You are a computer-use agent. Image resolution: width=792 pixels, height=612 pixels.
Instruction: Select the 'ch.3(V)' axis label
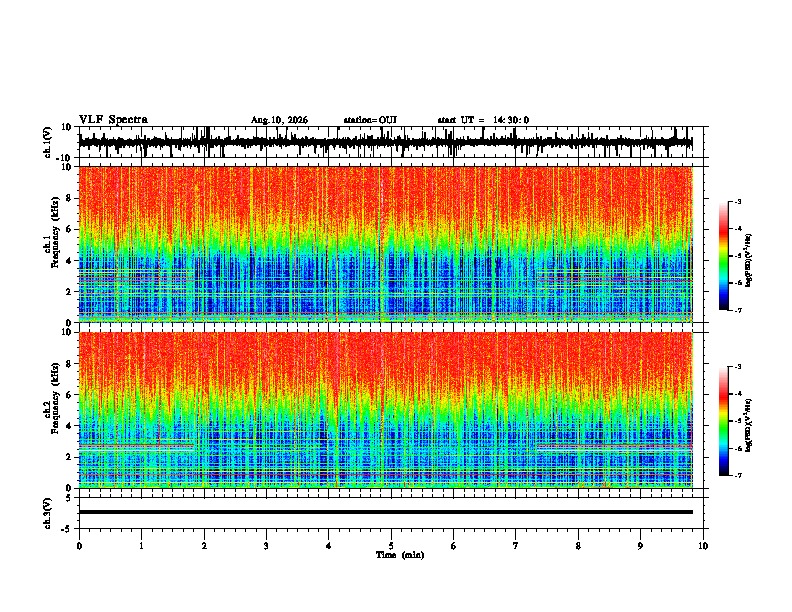48,513
